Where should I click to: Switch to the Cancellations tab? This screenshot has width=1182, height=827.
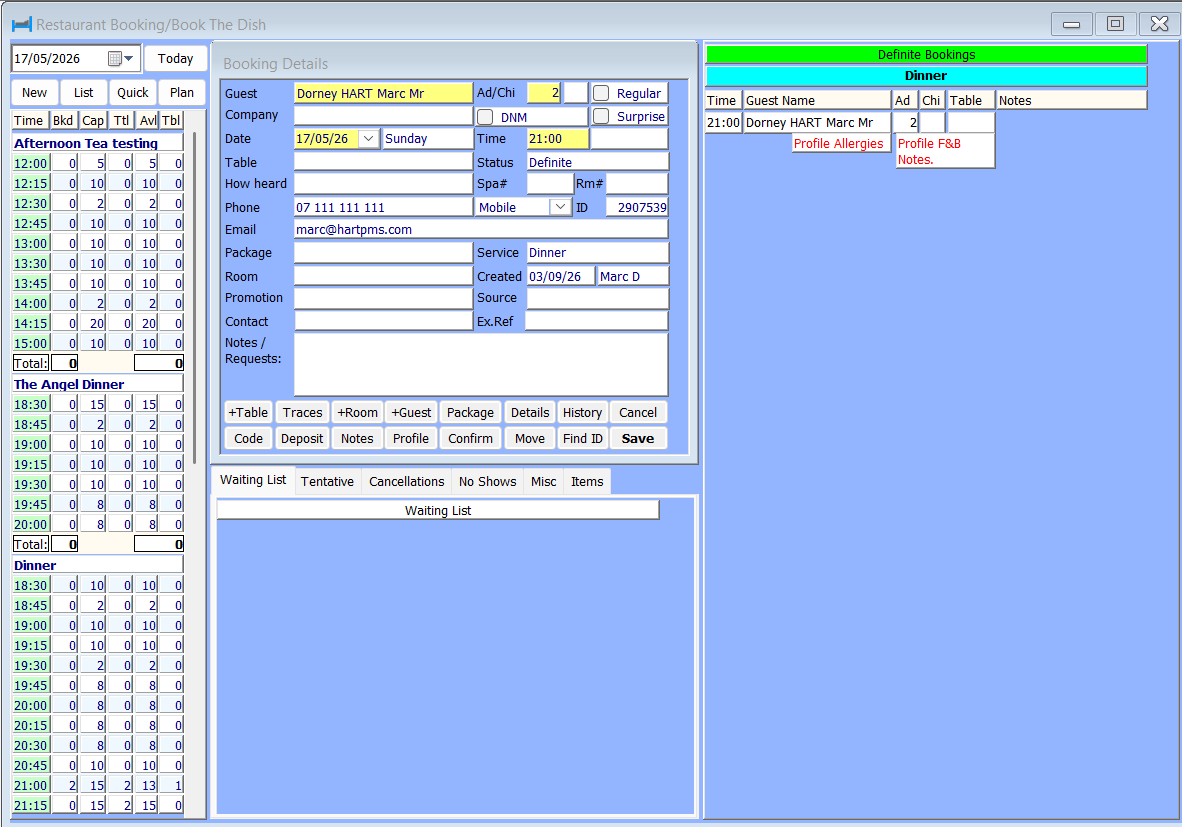(406, 482)
